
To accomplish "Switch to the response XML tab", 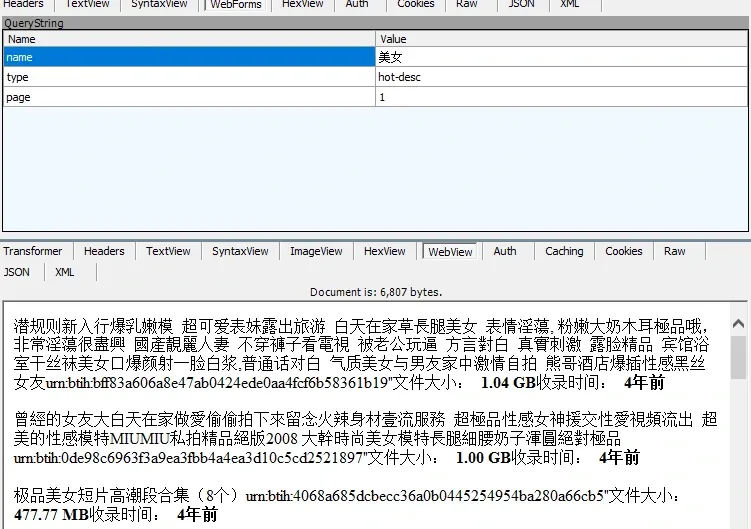I will tap(65, 272).
